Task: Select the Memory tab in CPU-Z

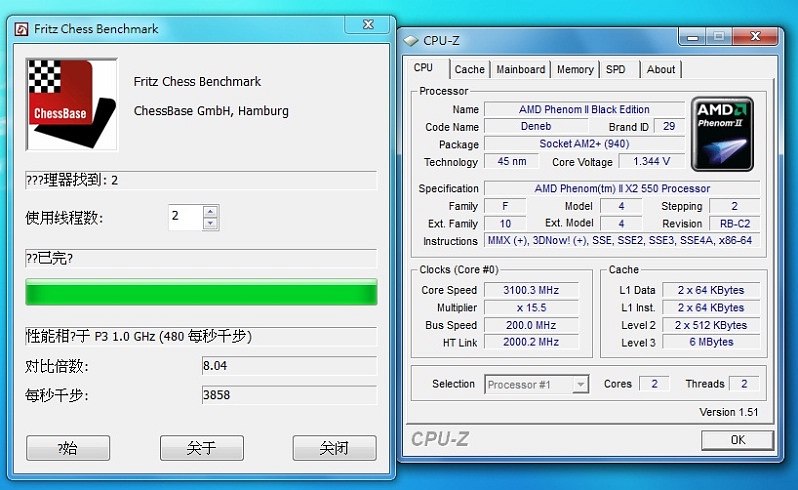Action: click(x=575, y=69)
